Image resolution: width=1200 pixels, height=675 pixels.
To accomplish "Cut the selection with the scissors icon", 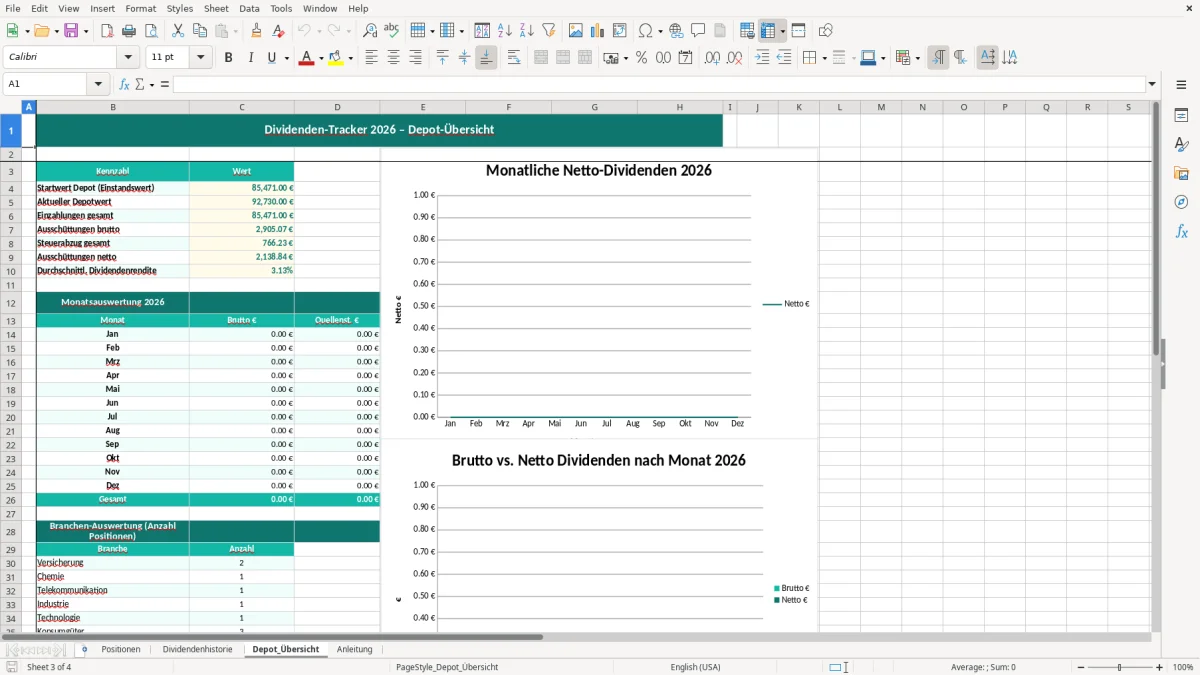I will (x=178, y=31).
